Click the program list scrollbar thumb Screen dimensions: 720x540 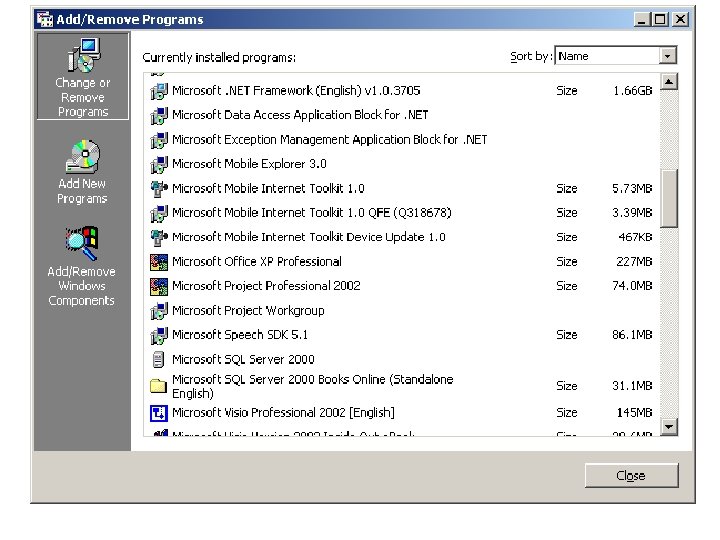[x=669, y=198]
